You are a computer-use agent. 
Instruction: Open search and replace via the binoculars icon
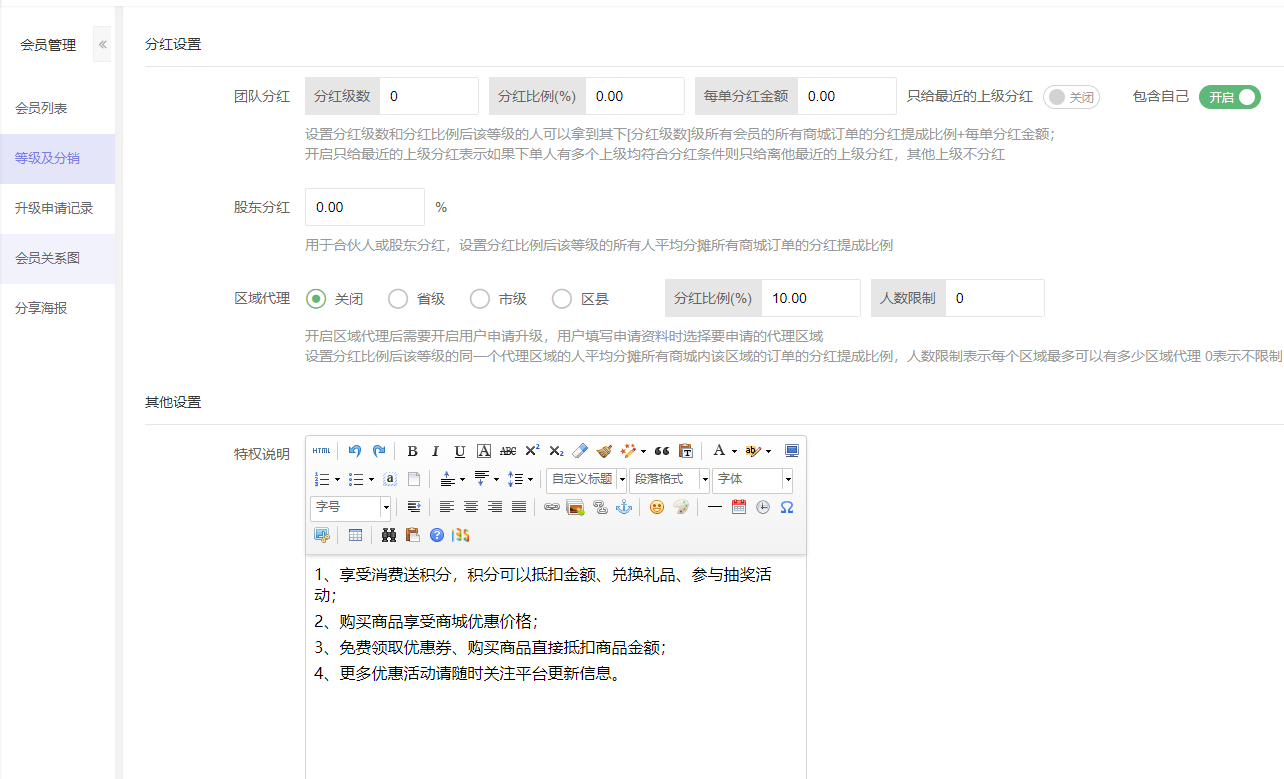[389, 535]
